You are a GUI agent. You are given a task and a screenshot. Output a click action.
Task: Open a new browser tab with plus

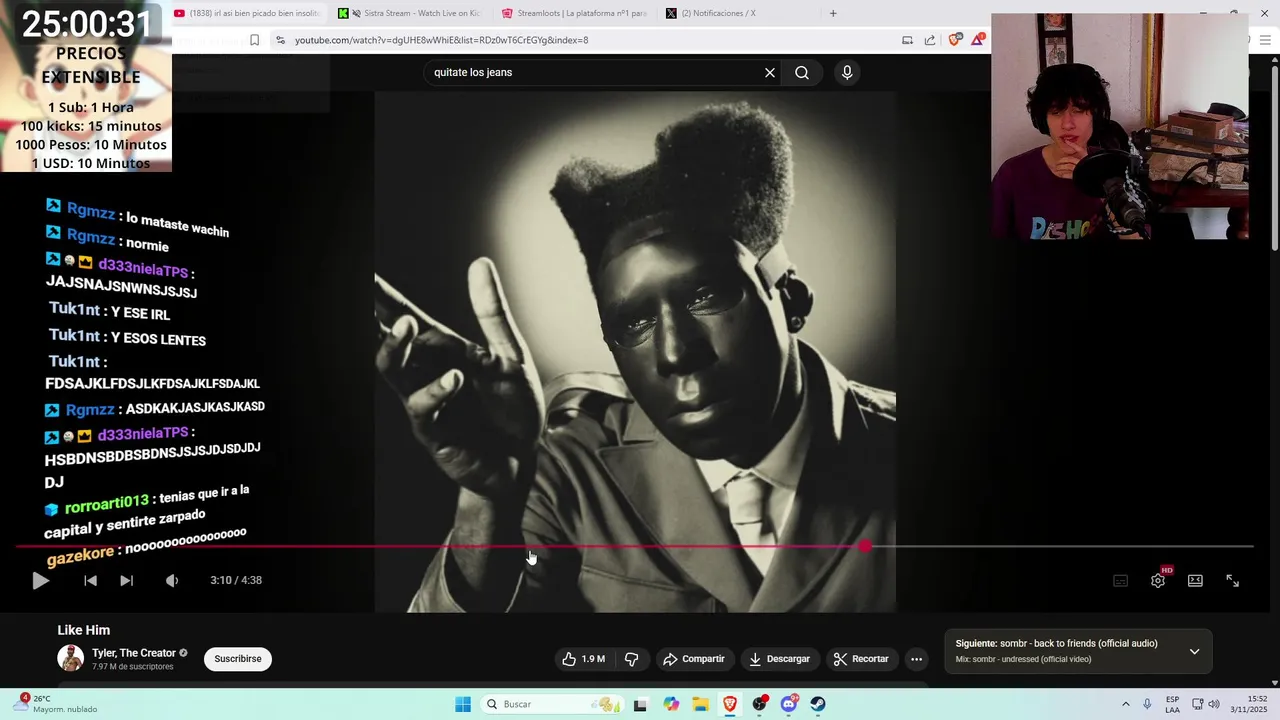(x=833, y=13)
